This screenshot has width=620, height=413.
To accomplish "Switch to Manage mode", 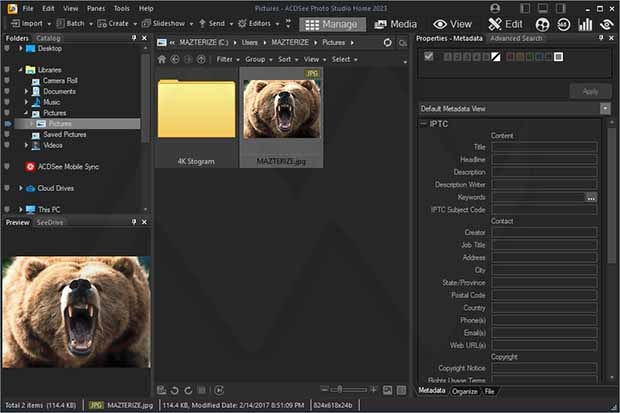I will [x=332, y=25].
